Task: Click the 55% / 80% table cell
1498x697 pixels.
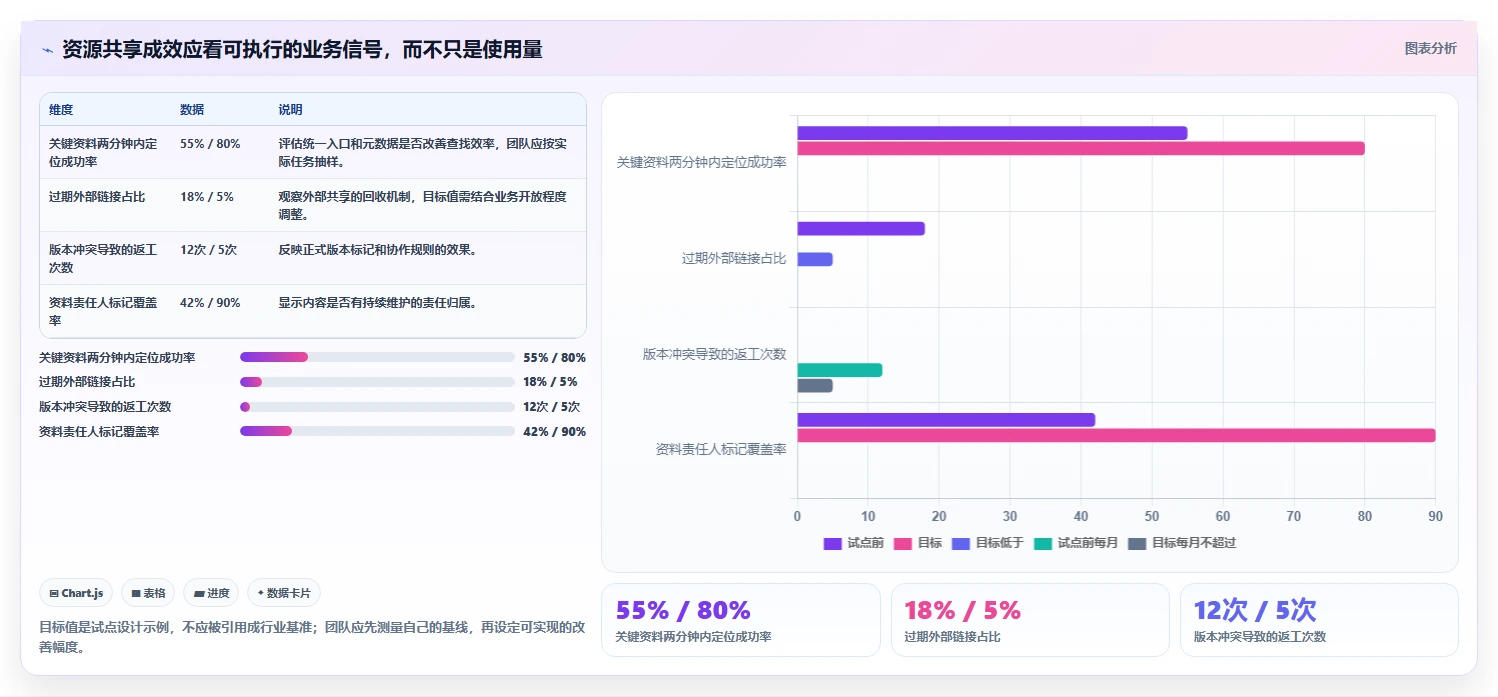Action: 210,144
